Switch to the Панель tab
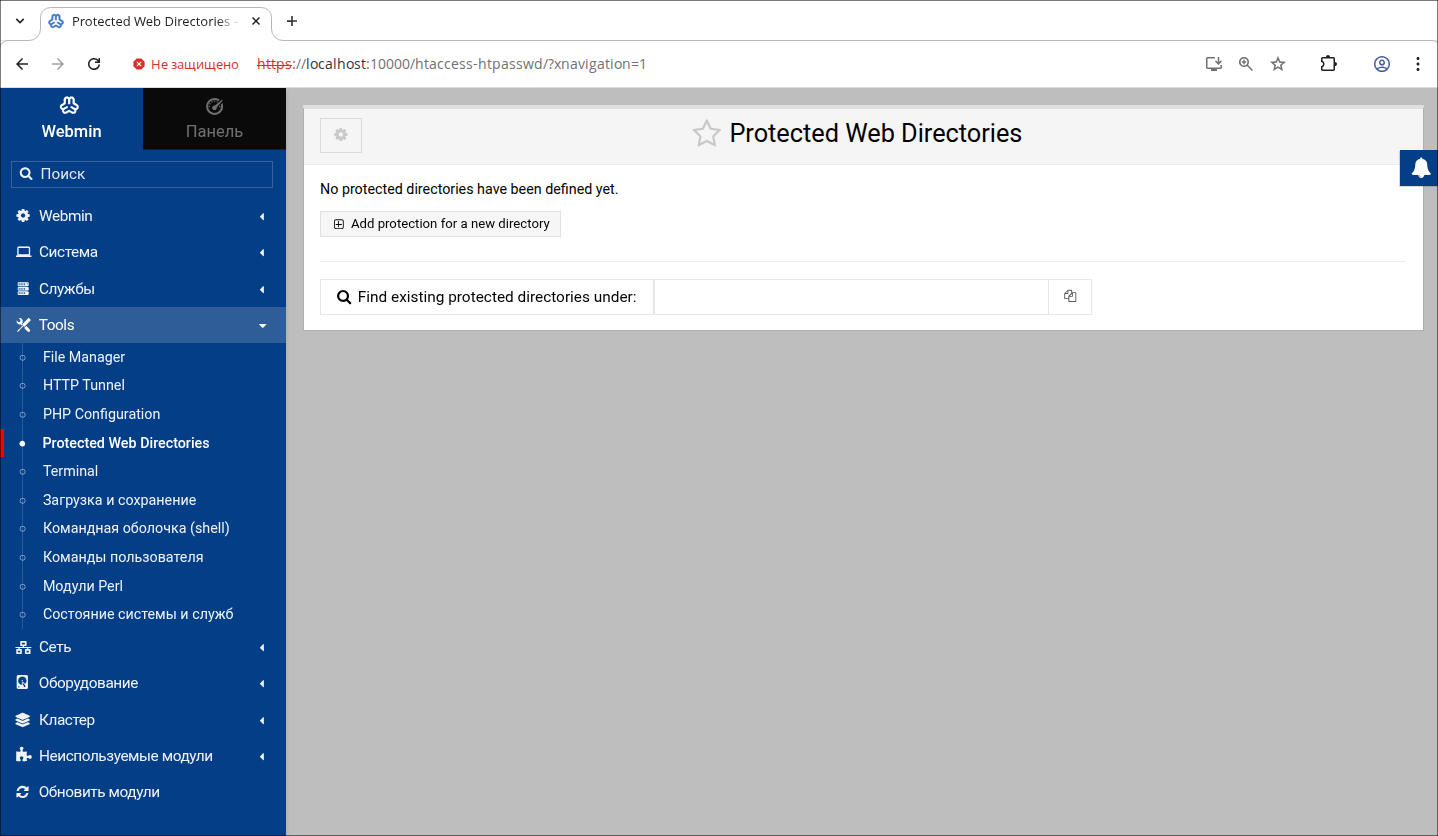The image size is (1438, 836). pyautogui.click(x=214, y=119)
